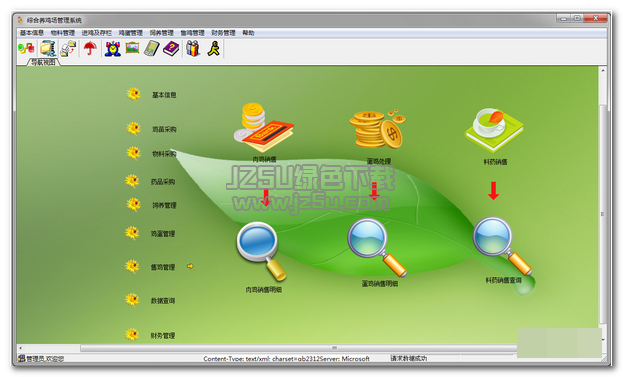
Task: Click the two-folders transfer toolbar icon
Action: [x=68, y=49]
